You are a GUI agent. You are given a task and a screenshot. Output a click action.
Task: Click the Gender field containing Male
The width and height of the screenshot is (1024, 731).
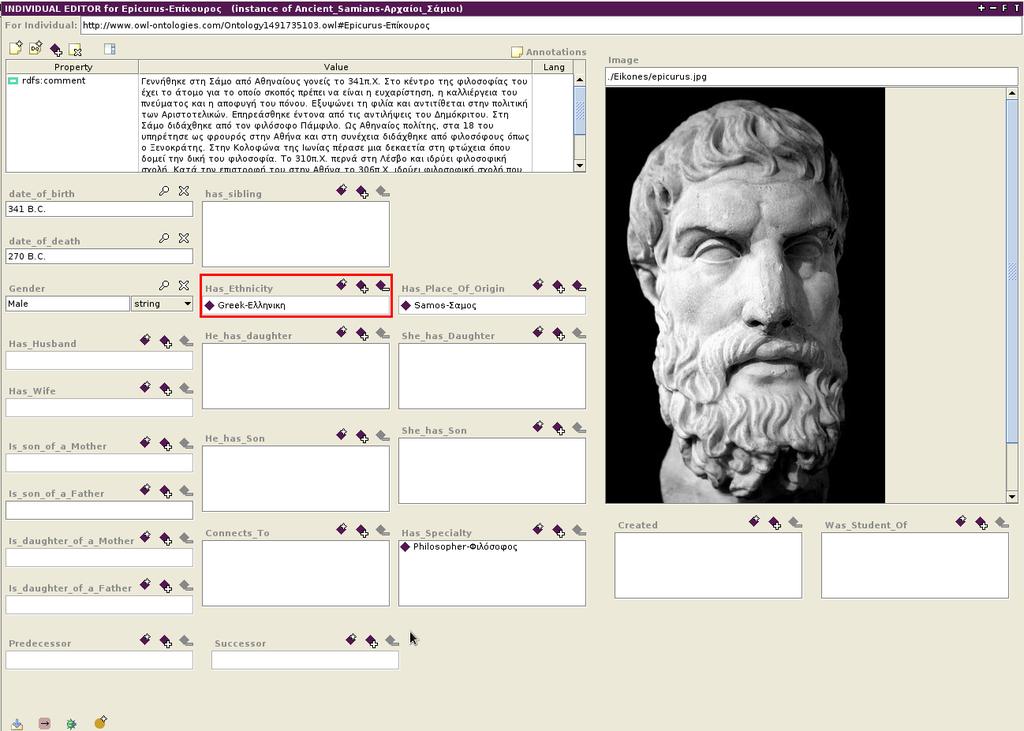[x=68, y=304]
